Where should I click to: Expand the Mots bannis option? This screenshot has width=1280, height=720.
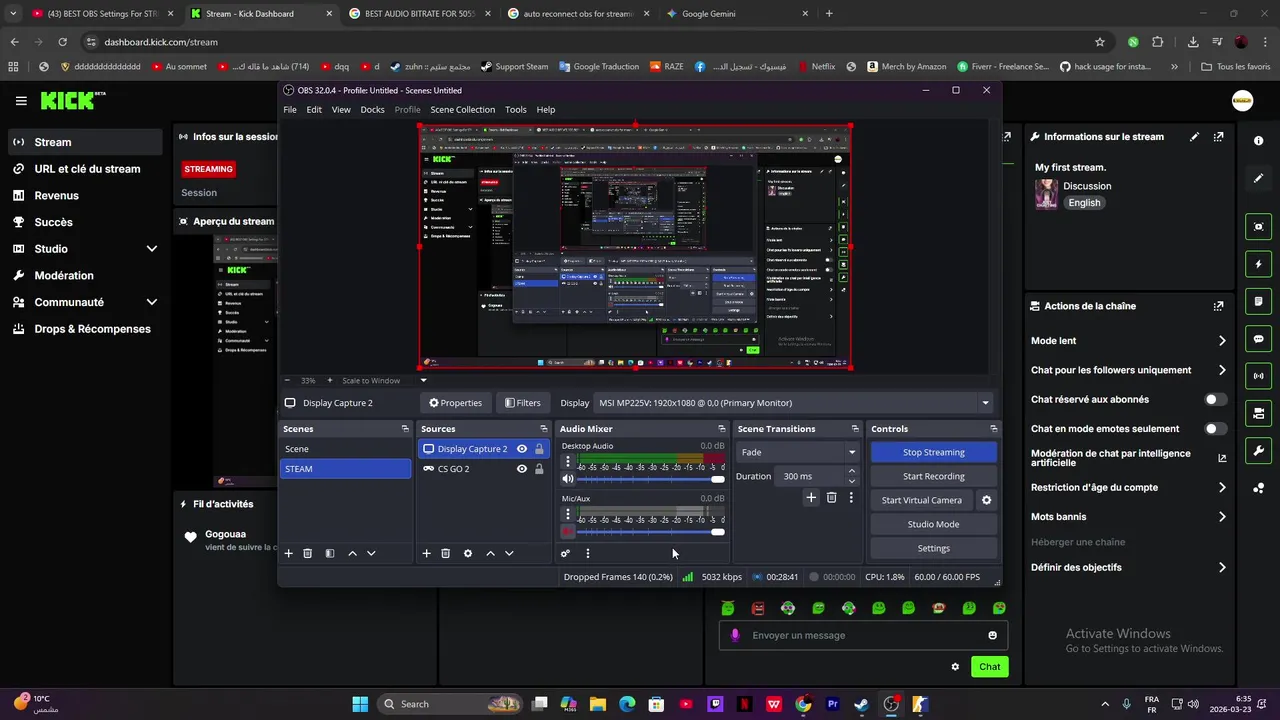pyautogui.click(x=1221, y=517)
